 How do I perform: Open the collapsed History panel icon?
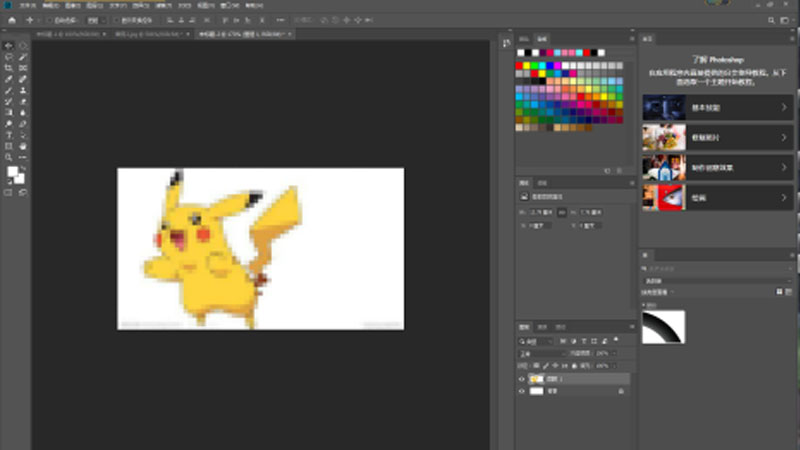[x=506, y=43]
